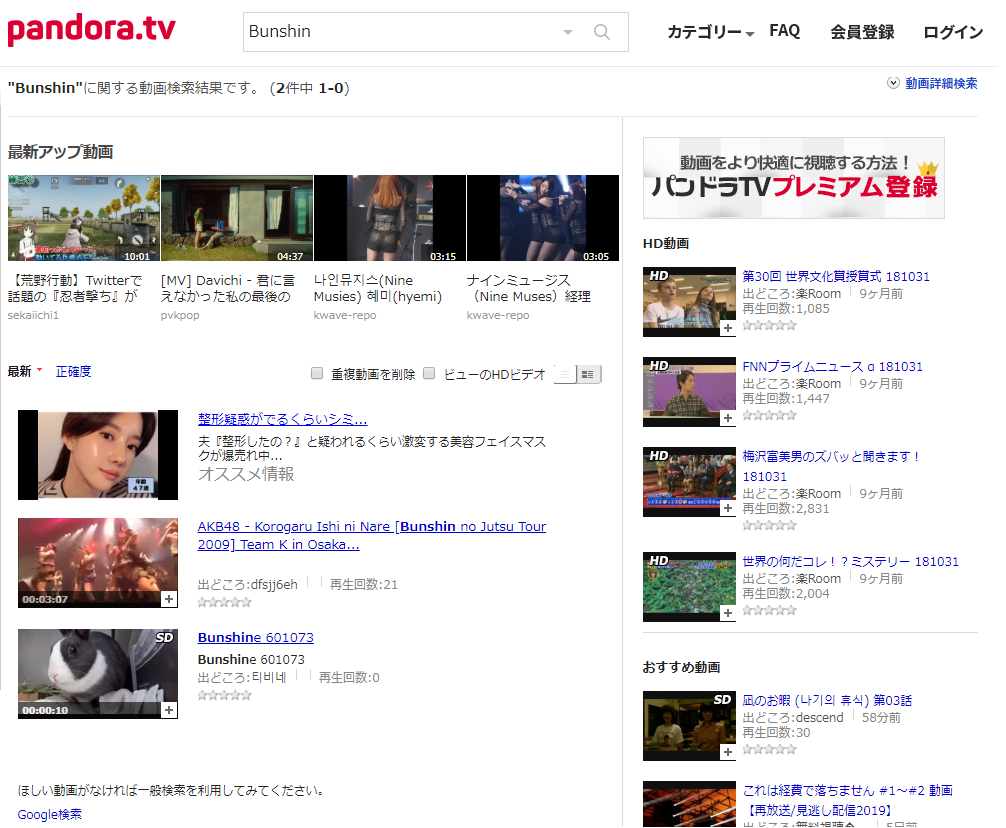The width and height of the screenshot is (1006, 828).
Task: Open 世界の何だコレ！？ミステリー 181031 link
Action: [851, 561]
